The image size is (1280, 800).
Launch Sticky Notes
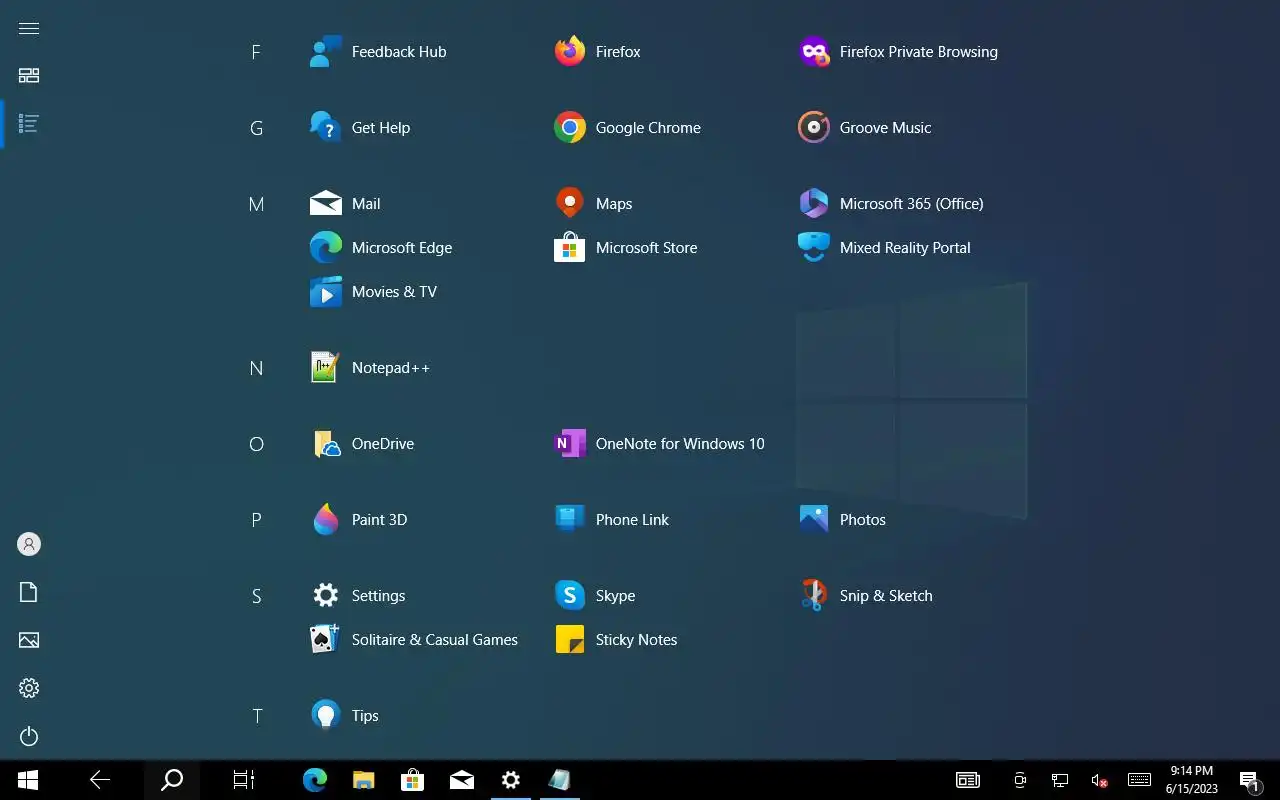click(x=615, y=640)
